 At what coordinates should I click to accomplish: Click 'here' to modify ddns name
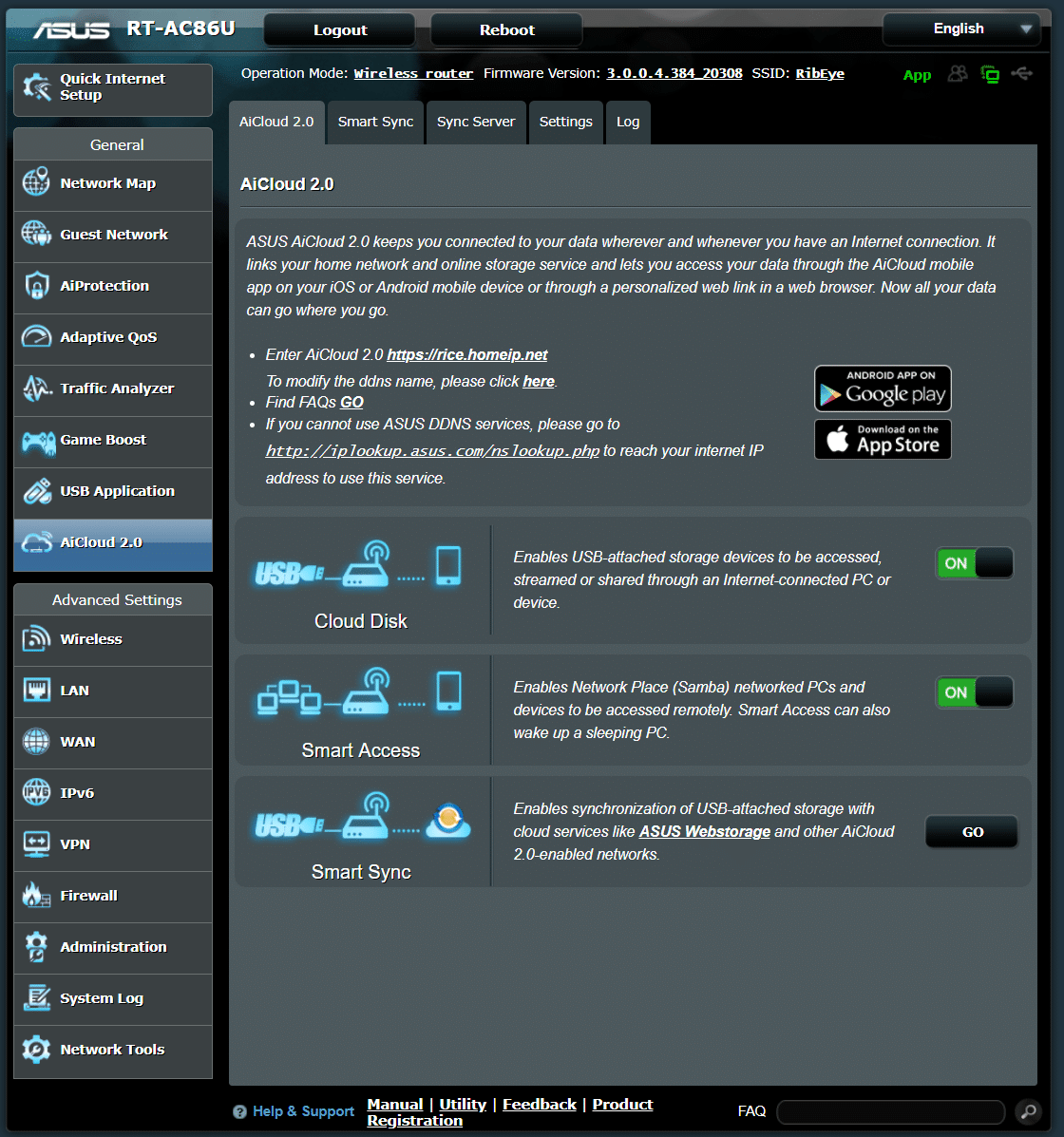(538, 382)
